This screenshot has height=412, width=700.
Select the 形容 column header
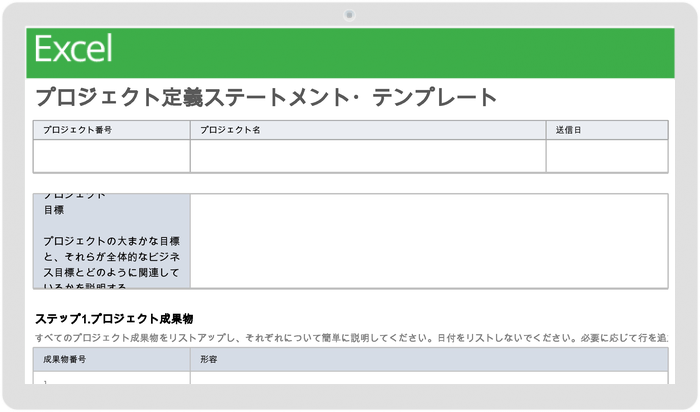click(x=429, y=359)
